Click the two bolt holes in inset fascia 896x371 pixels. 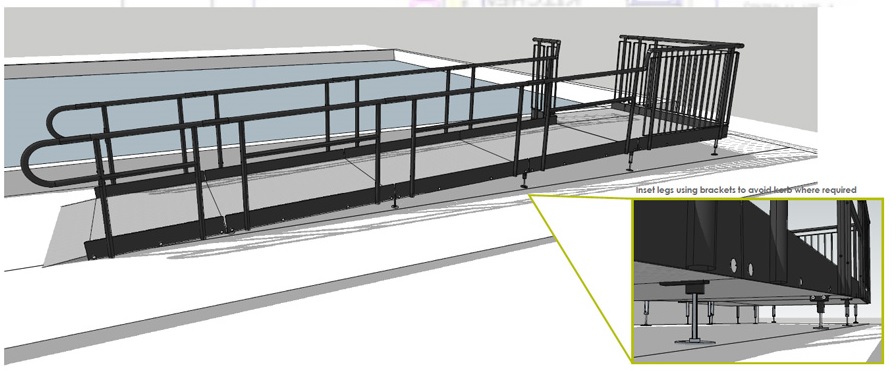(742, 266)
